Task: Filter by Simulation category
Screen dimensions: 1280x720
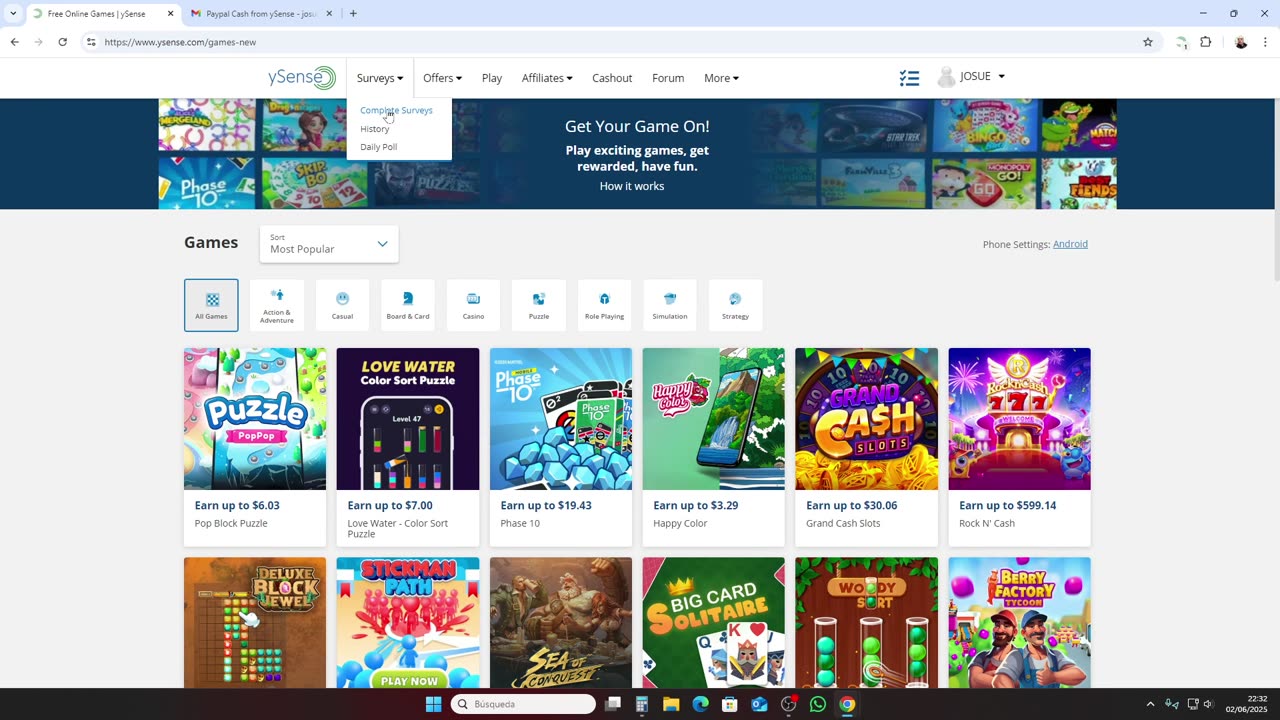Action: [670, 305]
